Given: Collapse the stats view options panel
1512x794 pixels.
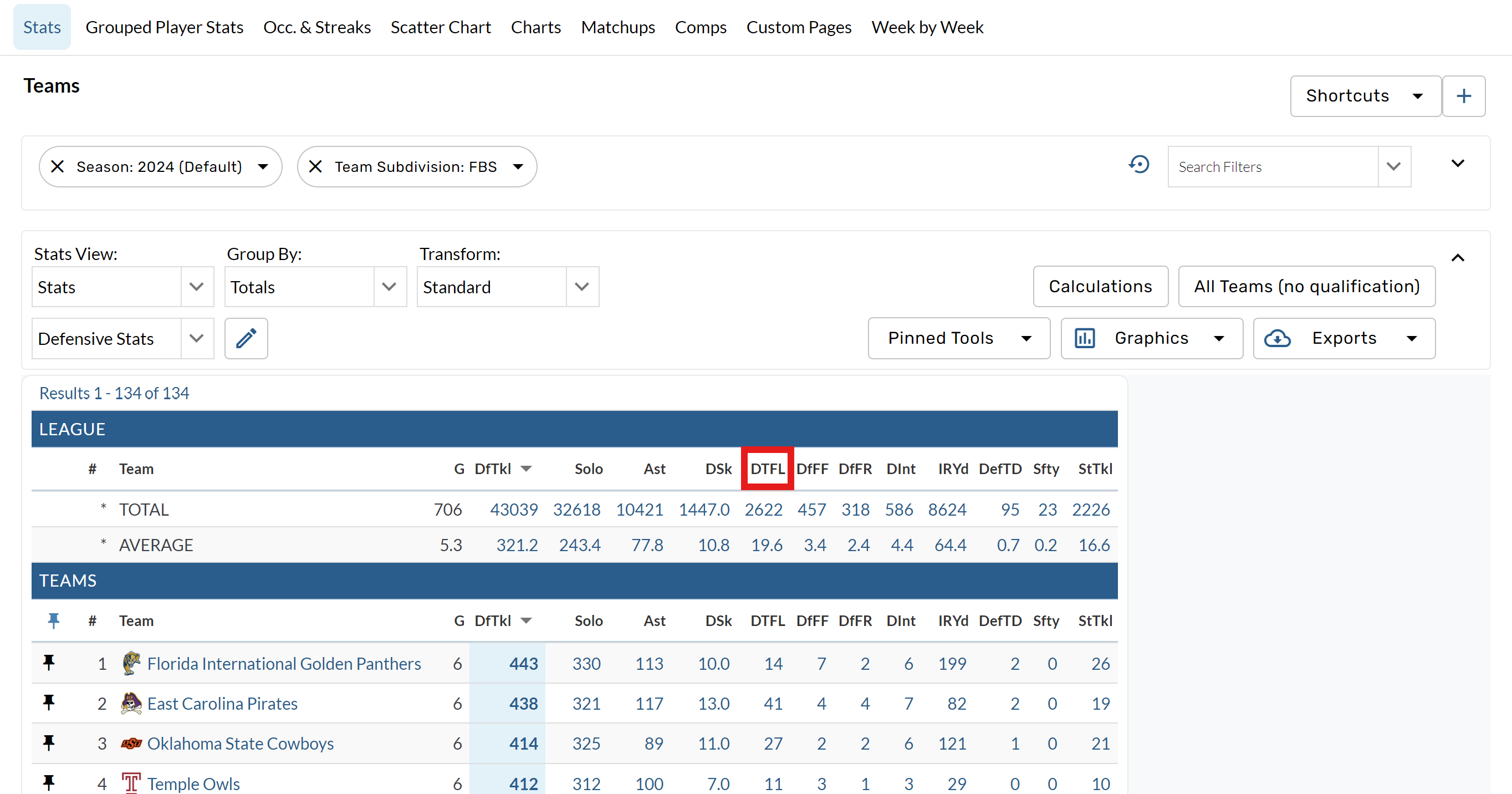Looking at the screenshot, I should point(1458,258).
